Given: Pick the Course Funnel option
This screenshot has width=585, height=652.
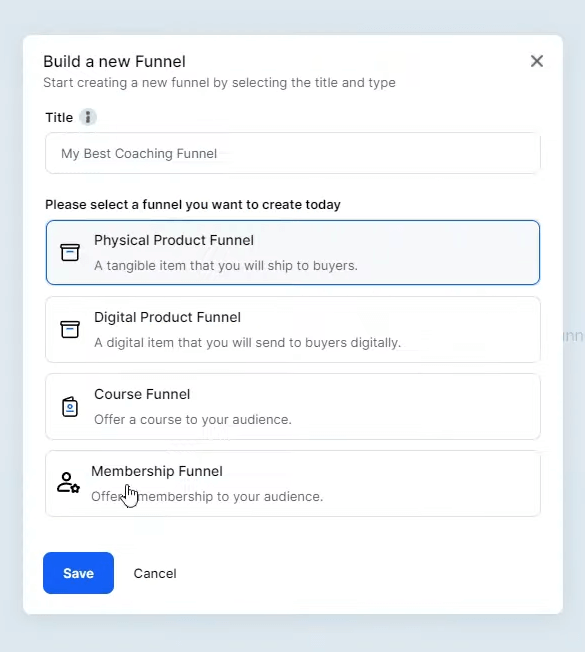Looking at the screenshot, I should click(293, 406).
